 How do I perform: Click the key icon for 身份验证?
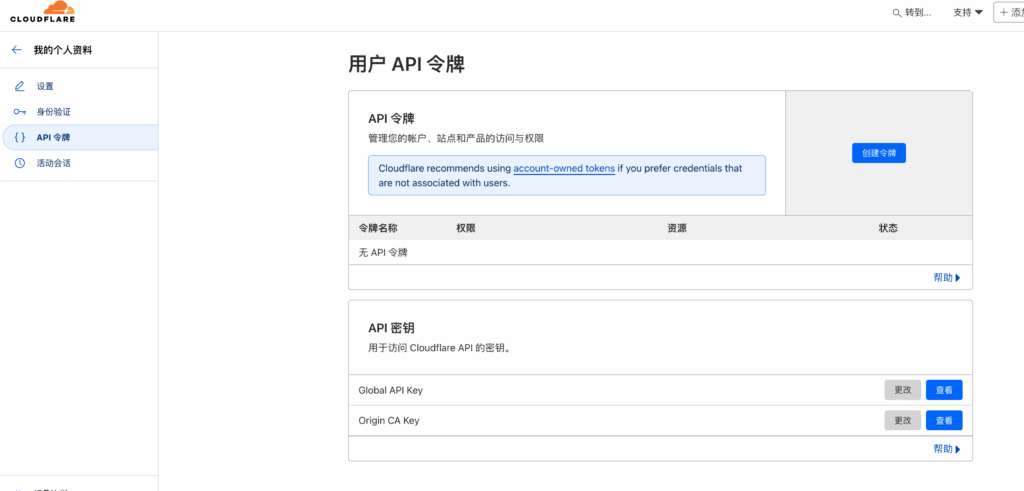click(20, 112)
